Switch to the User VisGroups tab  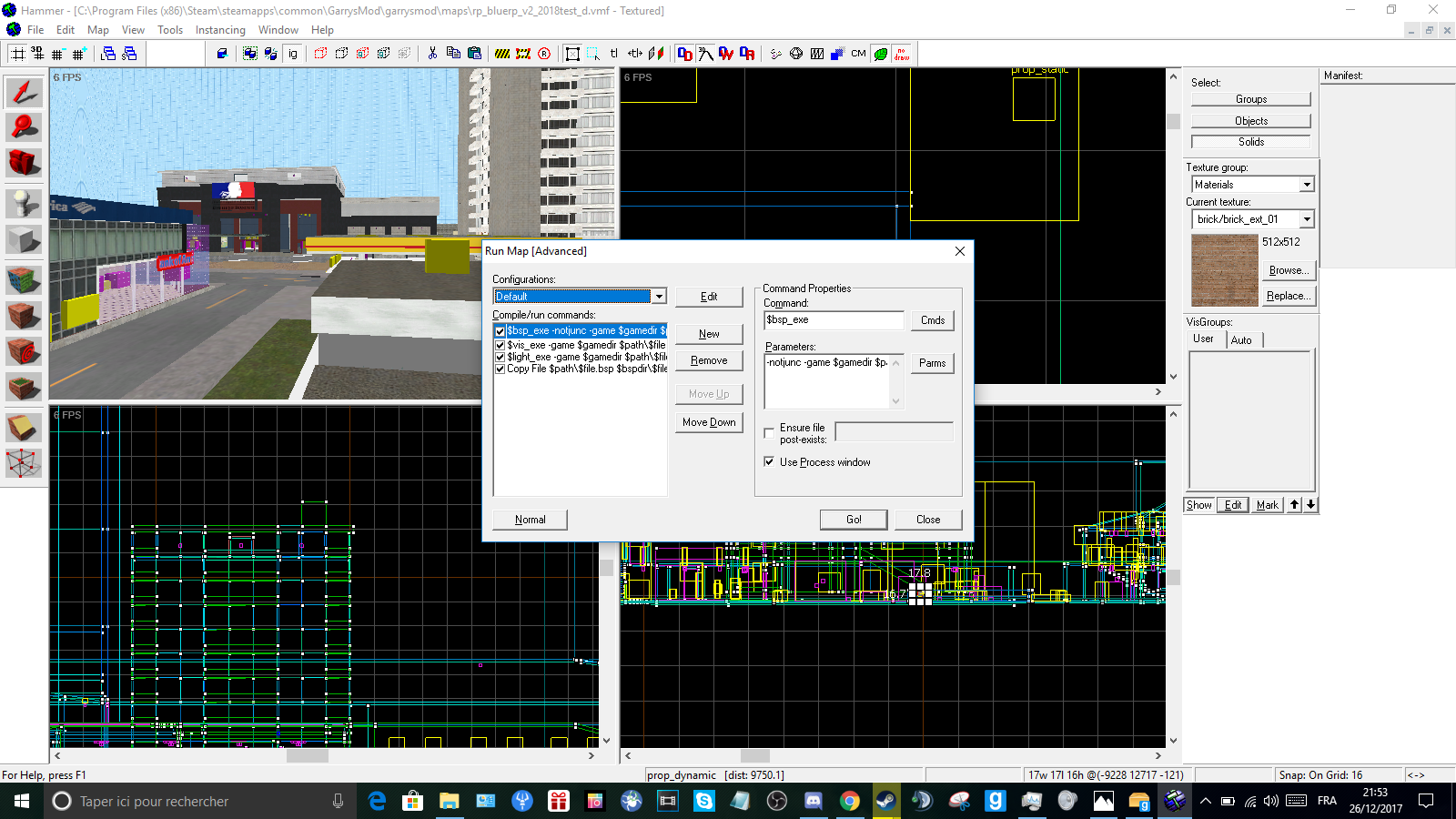[x=1203, y=339]
